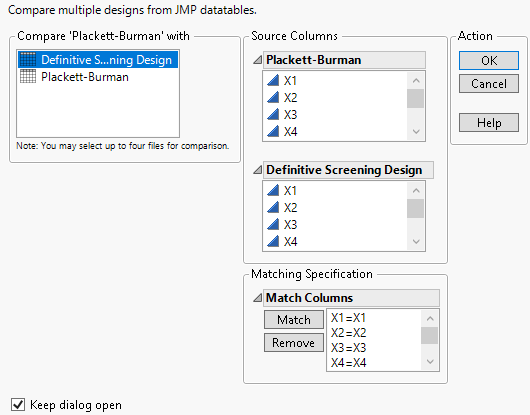Click X4 continuous icon under Definitive Screening Design
530x415 pixels.
273,241
